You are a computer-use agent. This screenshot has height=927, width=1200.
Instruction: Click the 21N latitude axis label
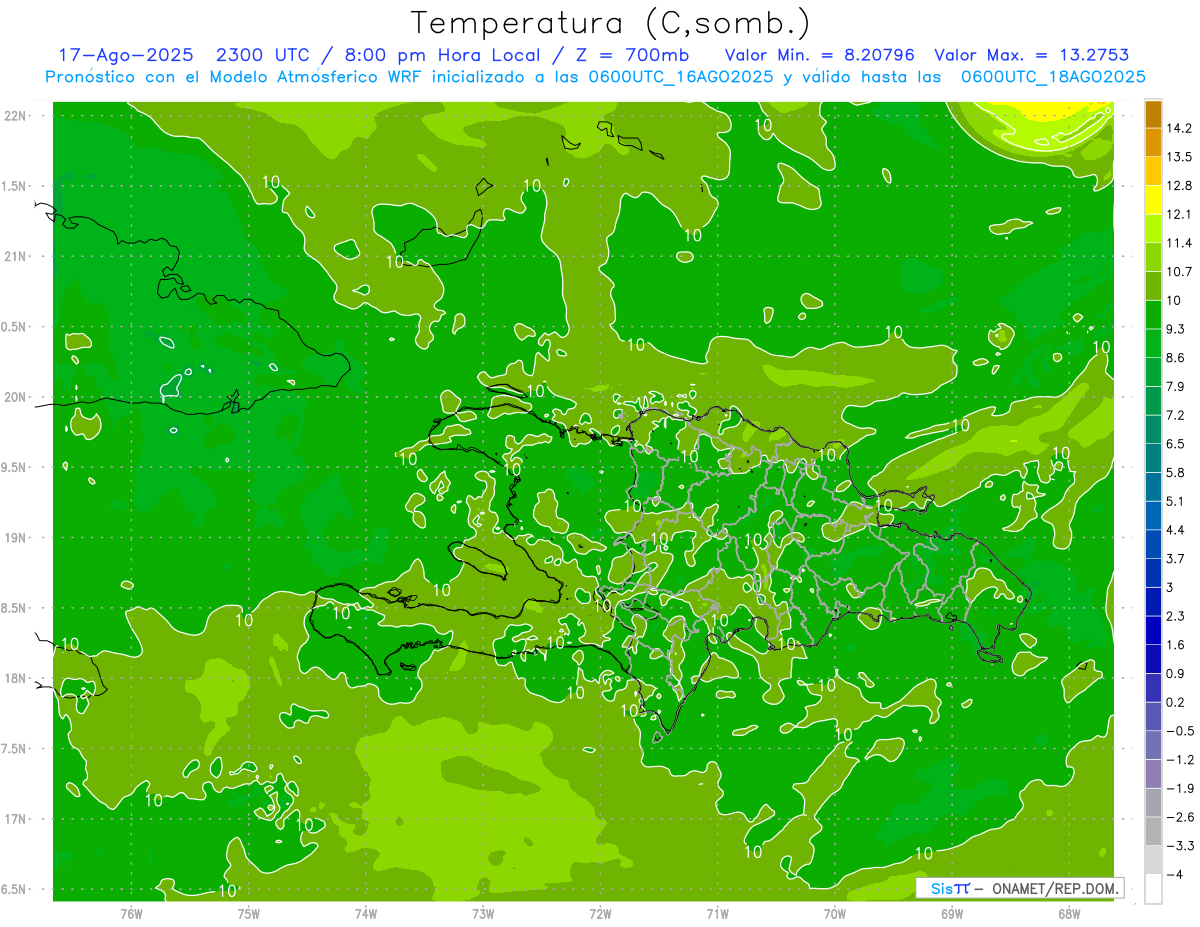point(16,256)
